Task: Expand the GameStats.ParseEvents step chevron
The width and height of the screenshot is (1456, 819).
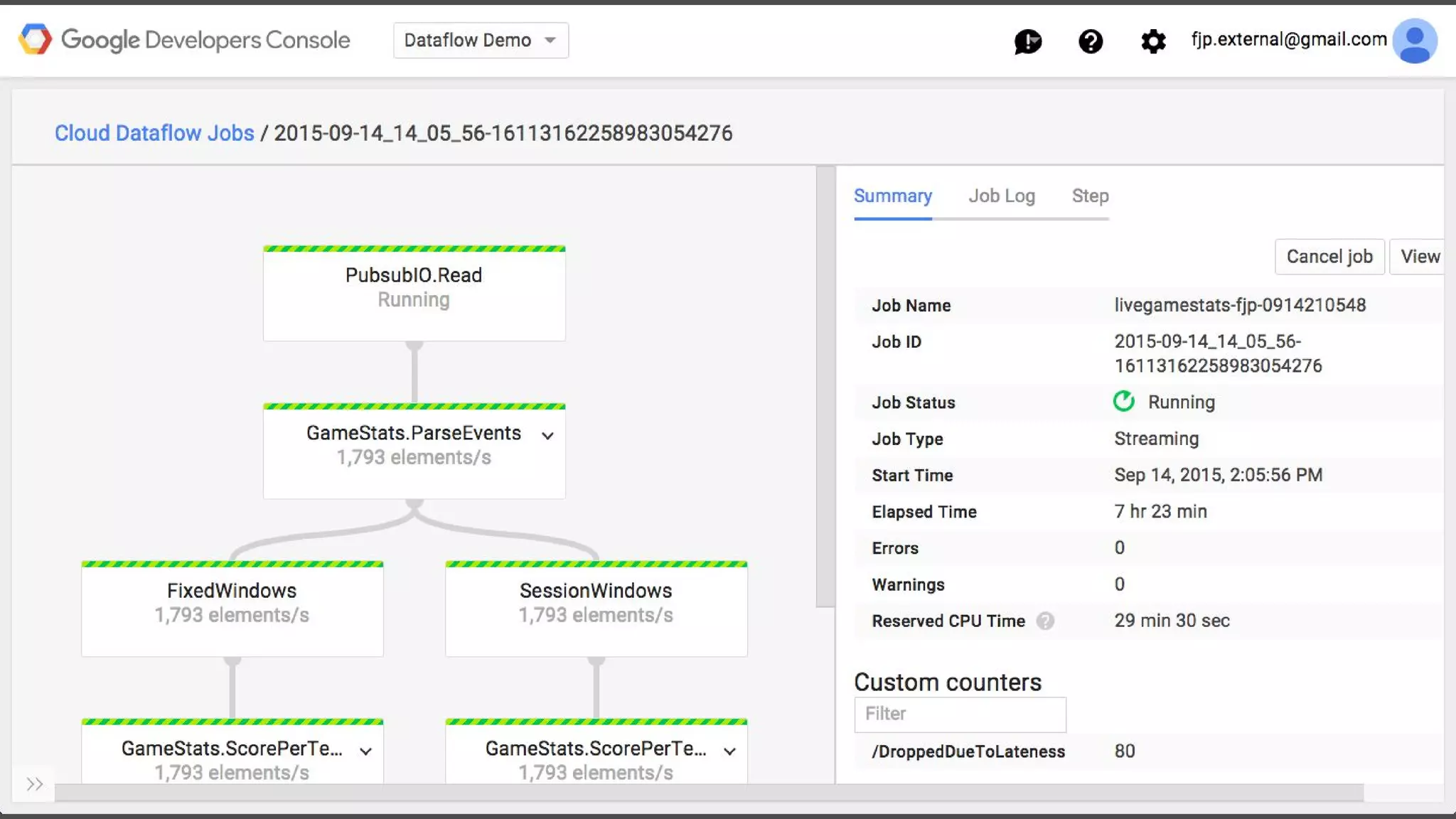Action: tap(547, 436)
